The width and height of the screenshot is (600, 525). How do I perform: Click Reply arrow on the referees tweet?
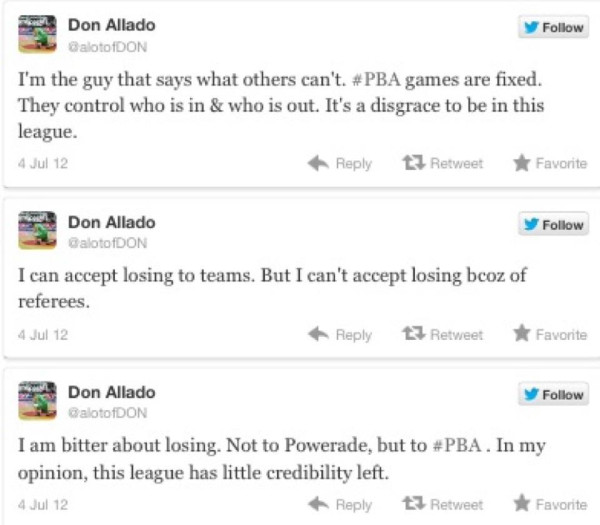pos(318,334)
